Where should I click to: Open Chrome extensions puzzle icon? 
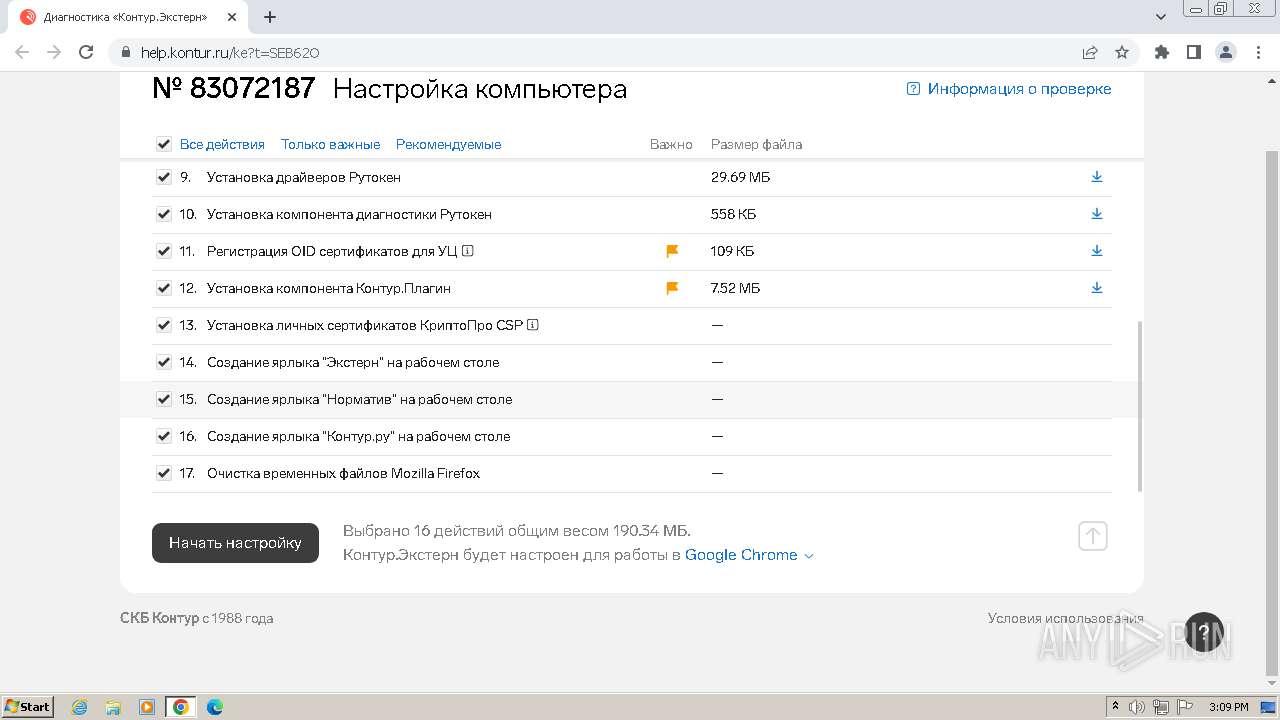(1162, 52)
